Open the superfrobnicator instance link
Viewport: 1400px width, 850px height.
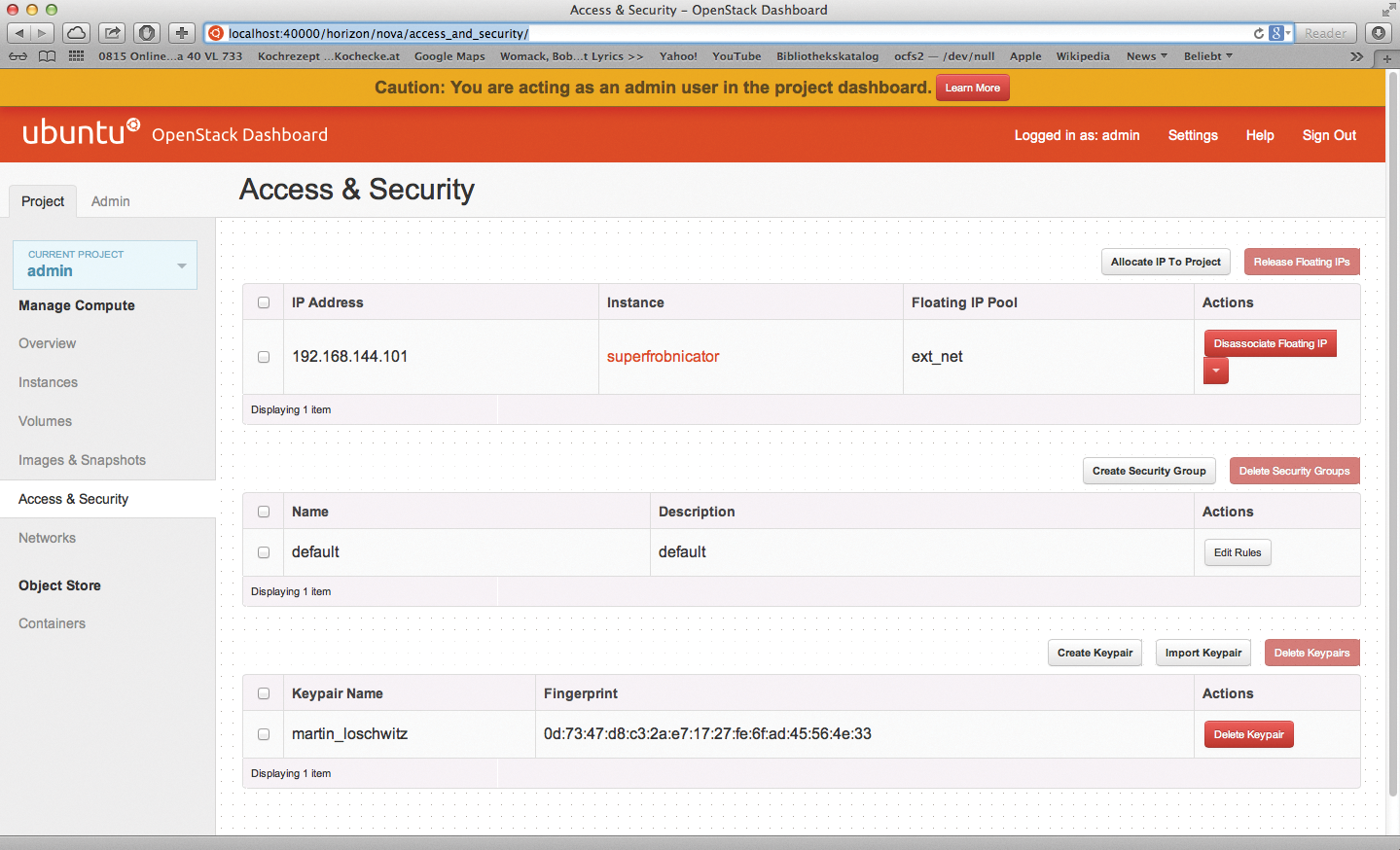tap(664, 357)
